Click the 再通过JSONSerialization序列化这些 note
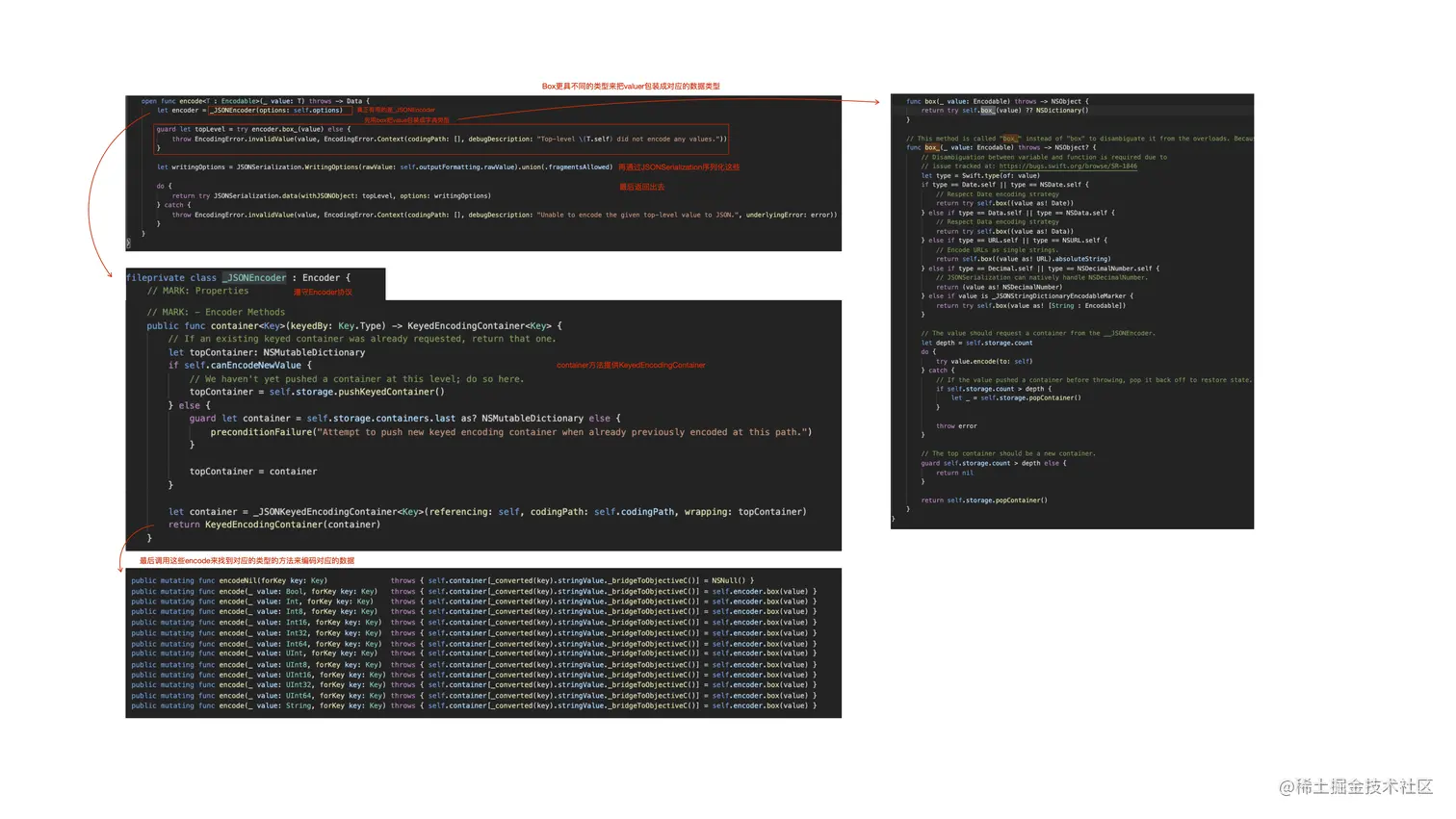Screen dimensions: 1456x819 [680, 166]
